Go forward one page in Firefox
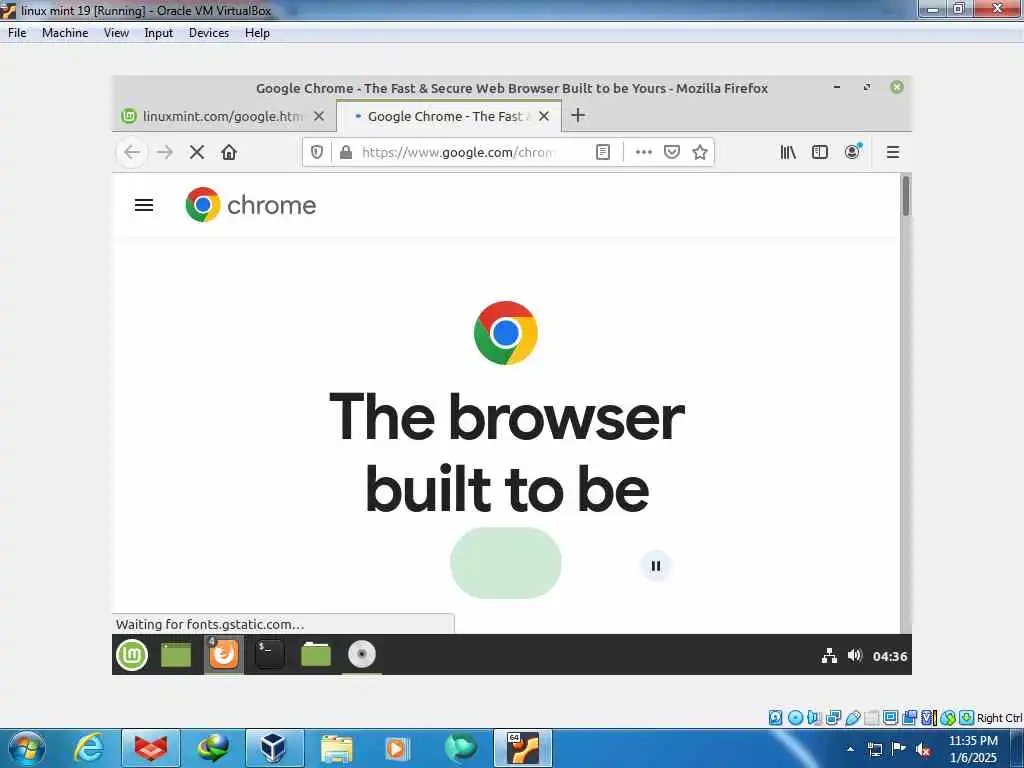Viewport: 1024px width, 768px height. click(165, 152)
